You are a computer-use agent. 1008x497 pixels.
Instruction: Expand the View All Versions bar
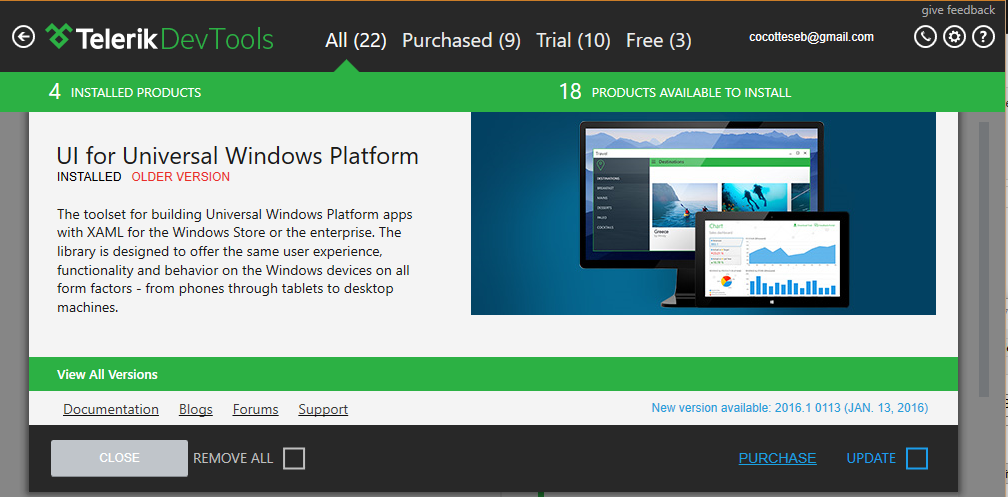click(x=493, y=374)
